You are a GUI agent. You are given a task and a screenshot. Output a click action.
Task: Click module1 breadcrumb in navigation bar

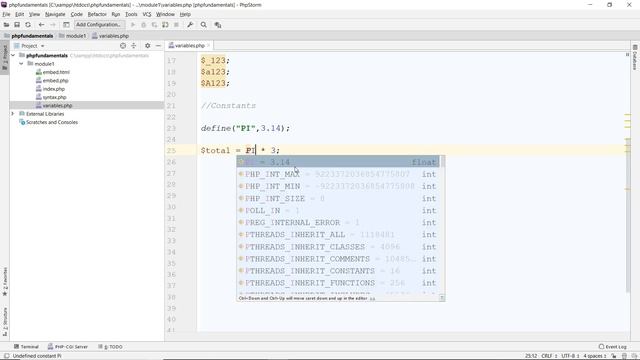pos(72,36)
